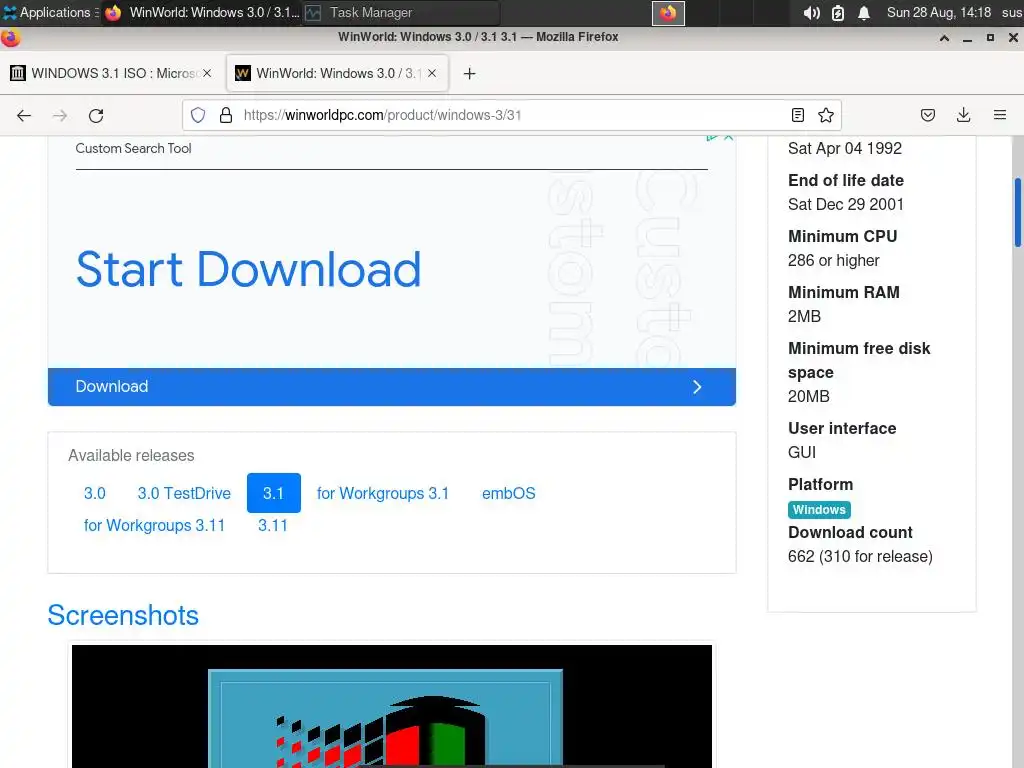Open the Windows 3.1 boot screenshot thumbnail
The width and height of the screenshot is (1024, 768).
point(392,707)
